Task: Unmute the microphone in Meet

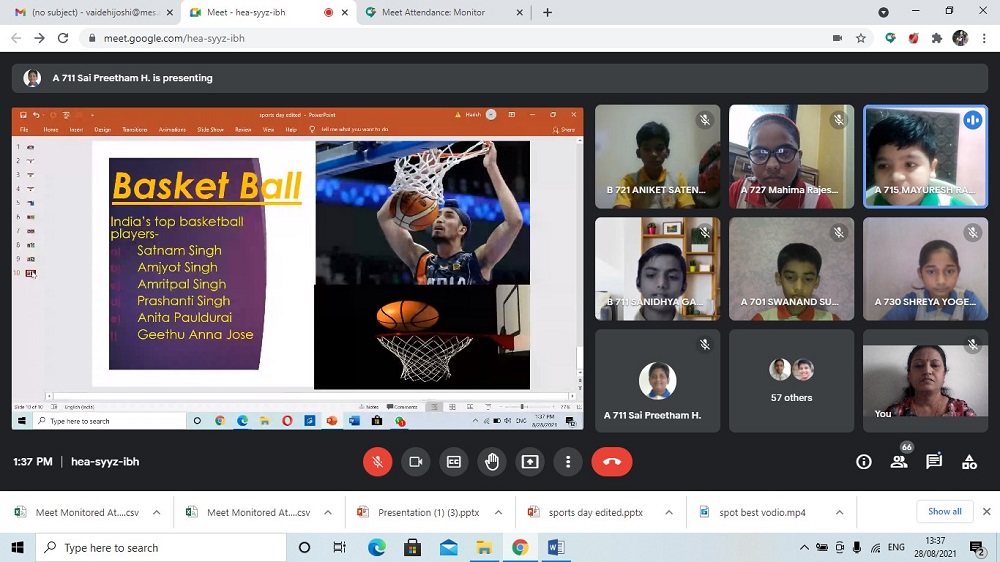Action: [377, 462]
